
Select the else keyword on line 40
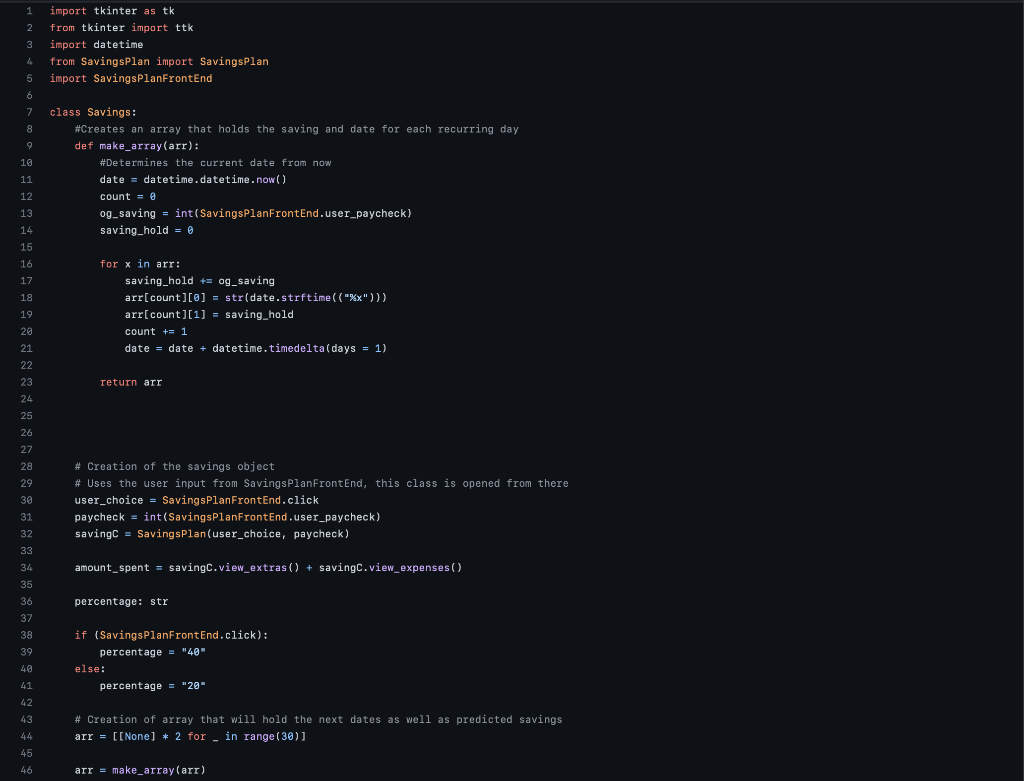click(85, 668)
